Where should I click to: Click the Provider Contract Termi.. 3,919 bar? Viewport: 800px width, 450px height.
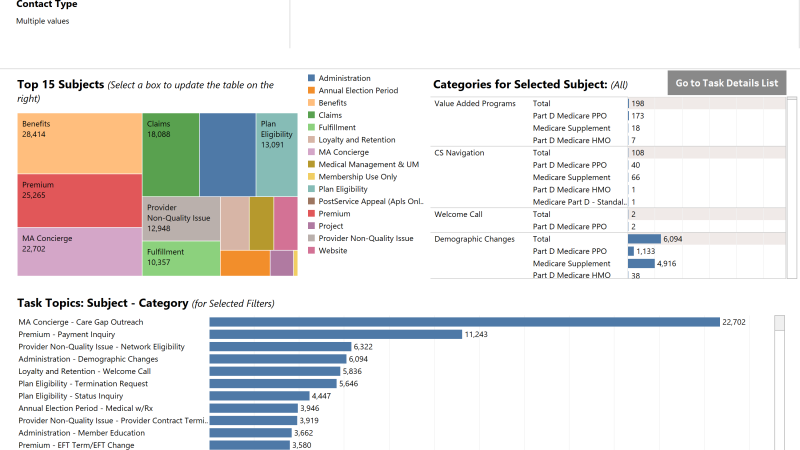(253, 420)
